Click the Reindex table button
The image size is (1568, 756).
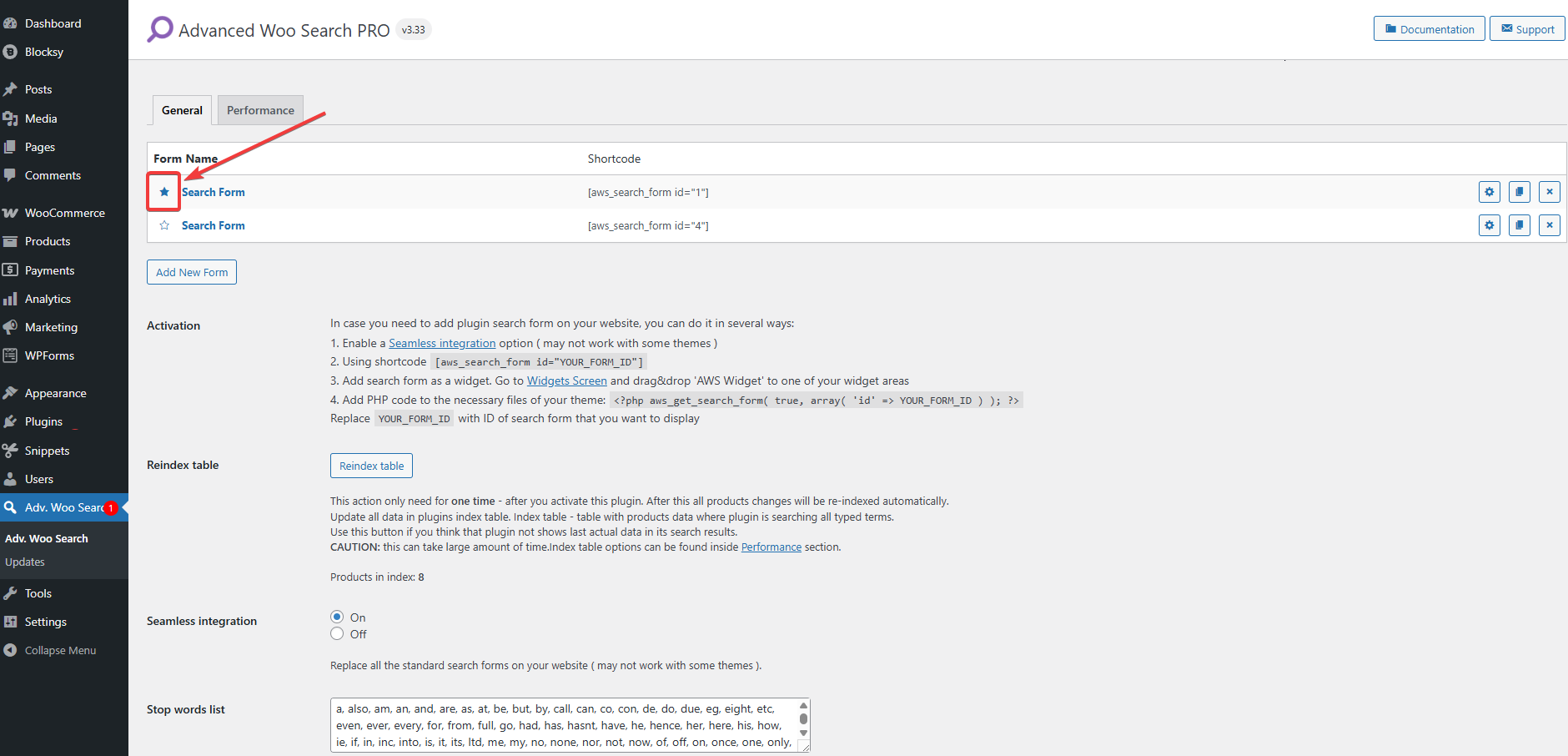coord(371,466)
